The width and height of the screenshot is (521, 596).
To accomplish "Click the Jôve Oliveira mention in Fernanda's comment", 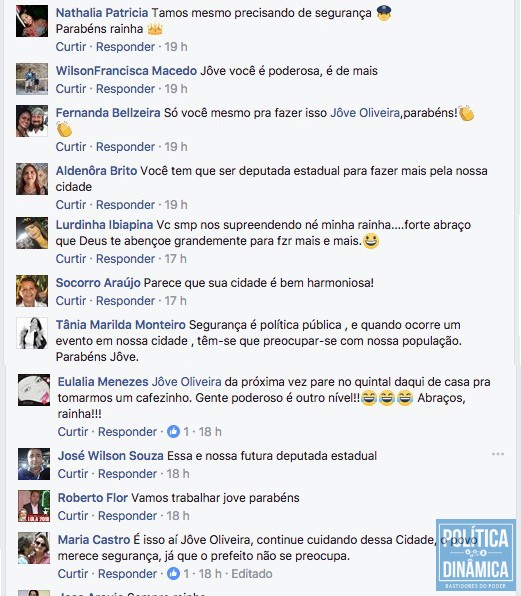I will (x=365, y=113).
